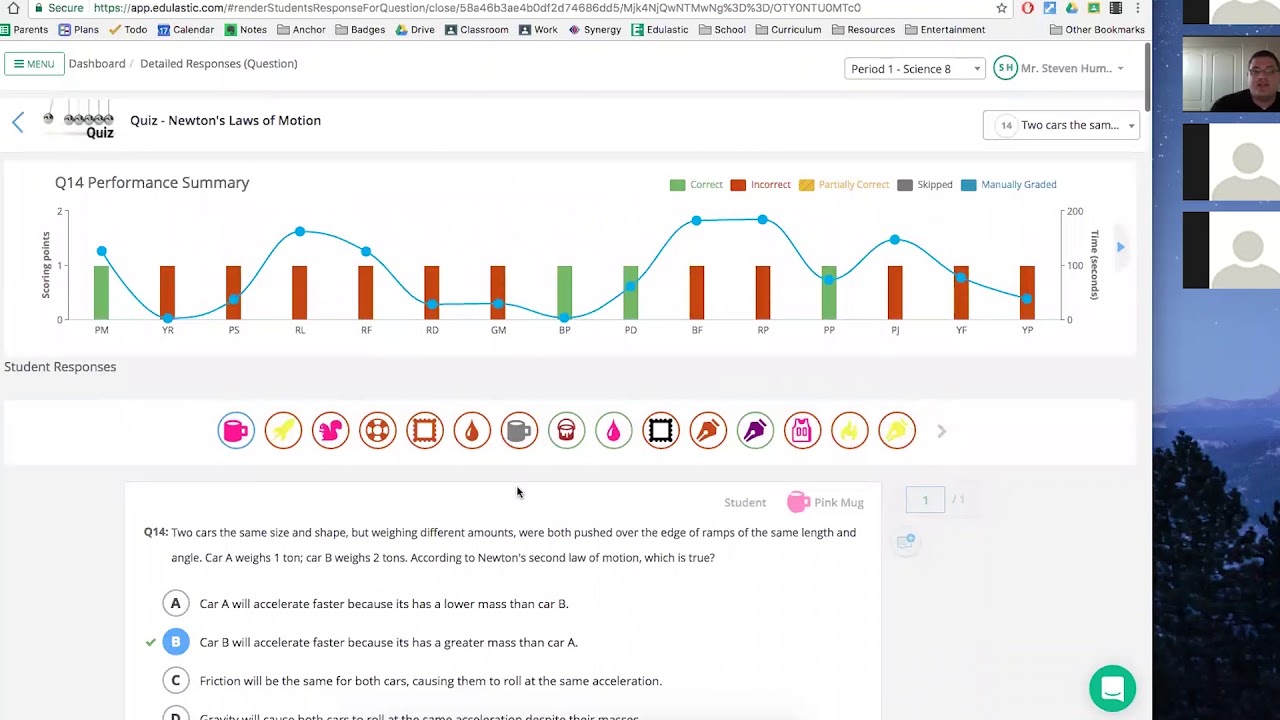Open the Plans bookmark
This screenshot has width=1280, height=720.
click(x=79, y=30)
